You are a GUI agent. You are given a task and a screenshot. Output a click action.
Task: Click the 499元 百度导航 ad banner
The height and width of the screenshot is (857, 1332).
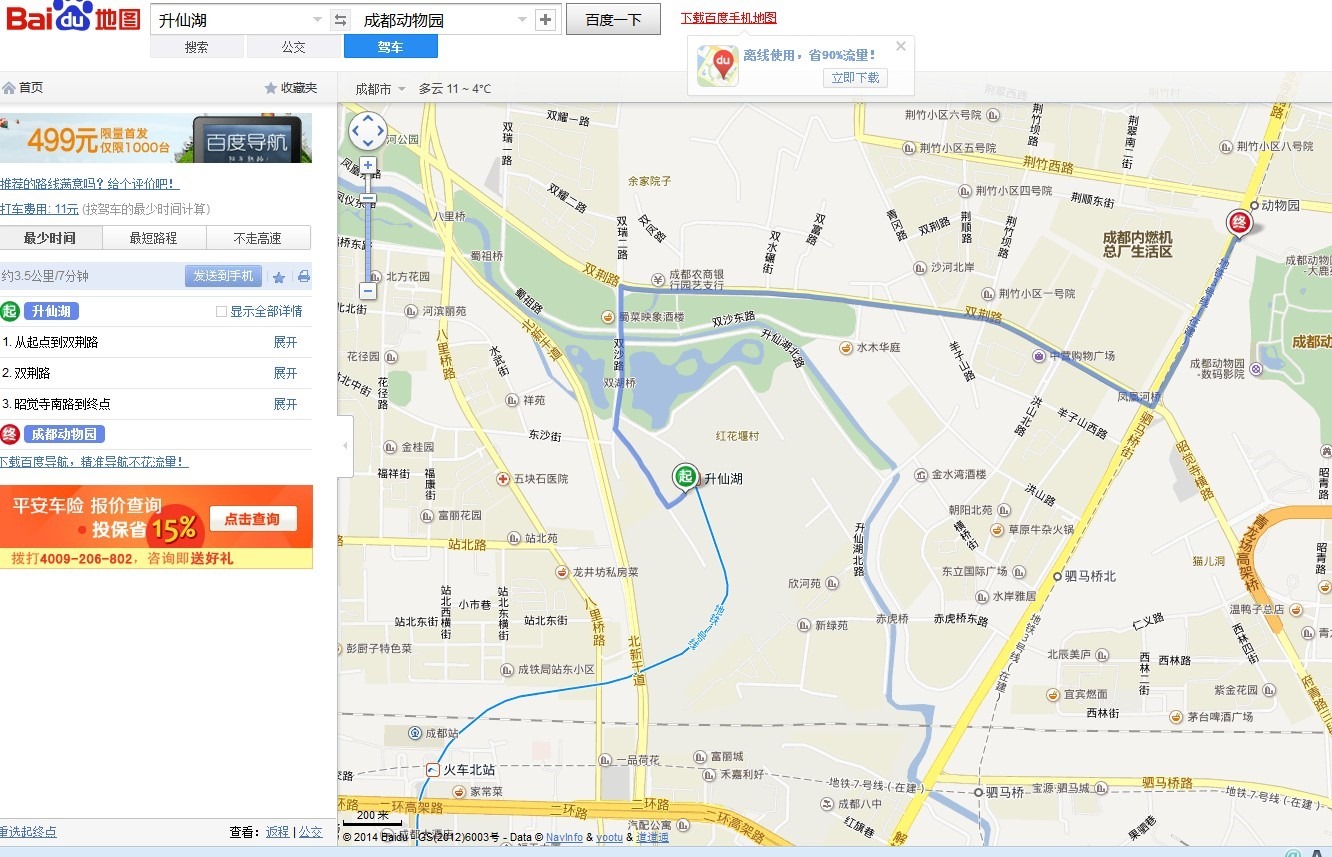pyautogui.click(x=156, y=138)
